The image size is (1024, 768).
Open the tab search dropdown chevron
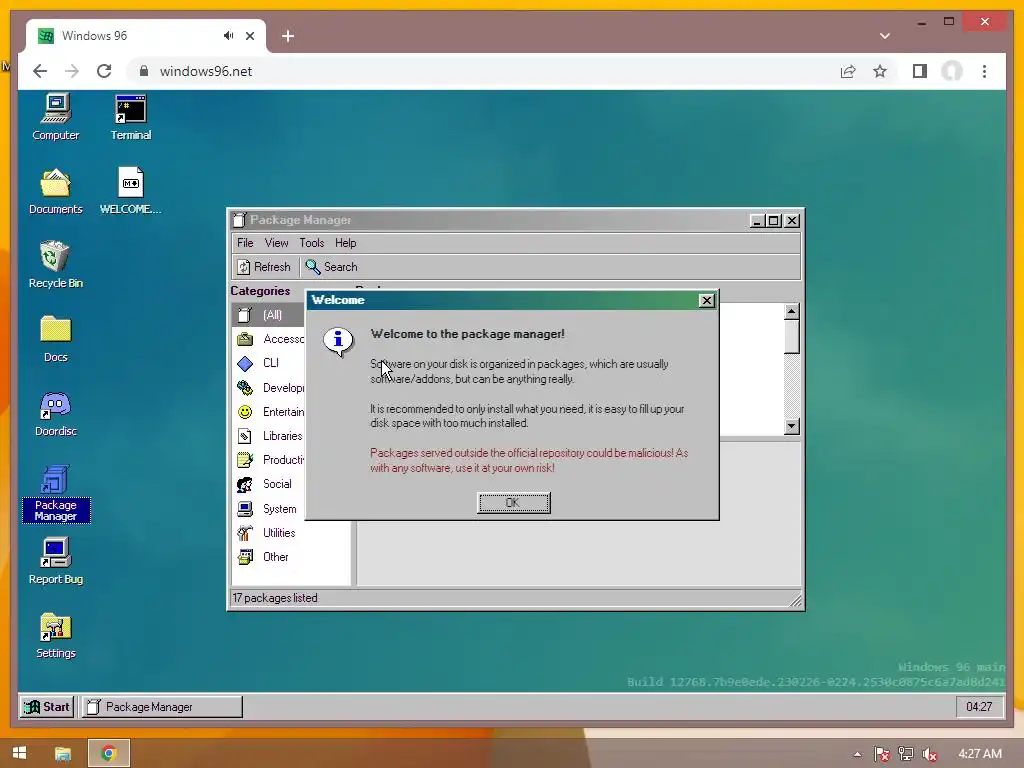885,36
